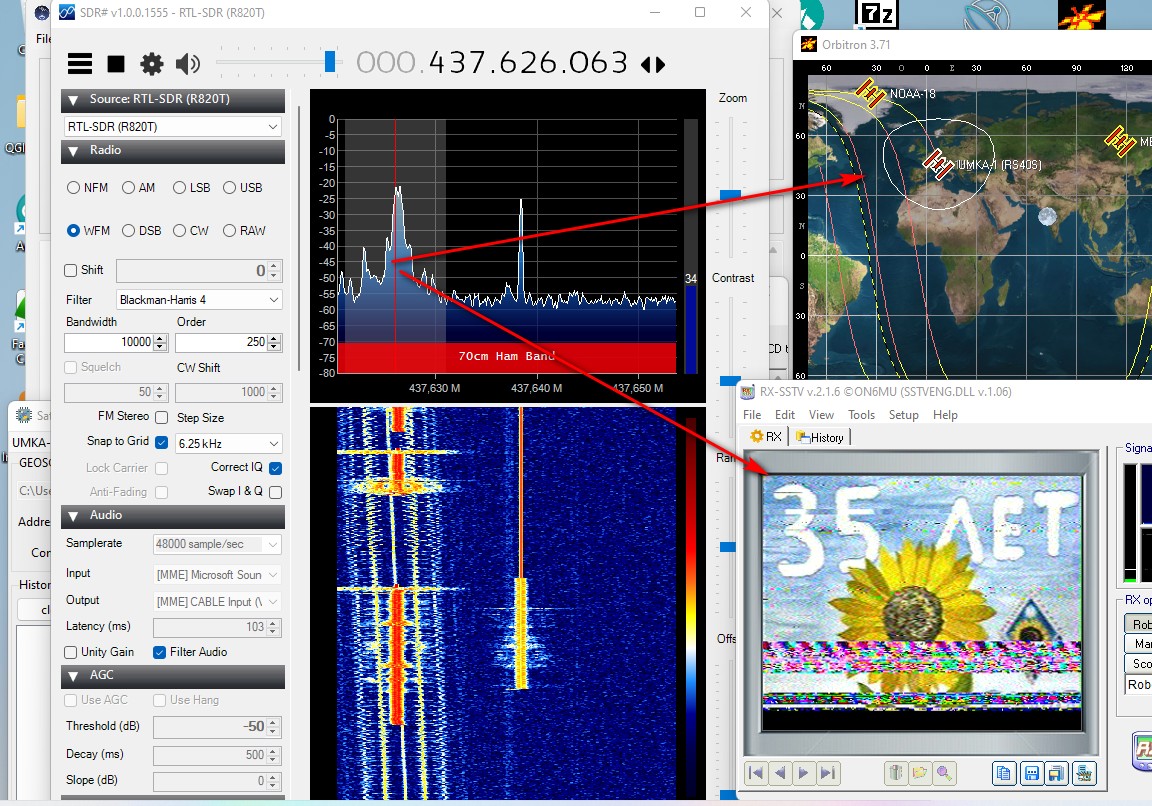Click the frequency step arrows icon
The width and height of the screenshot is (1152, 806).
coord(652,64)
